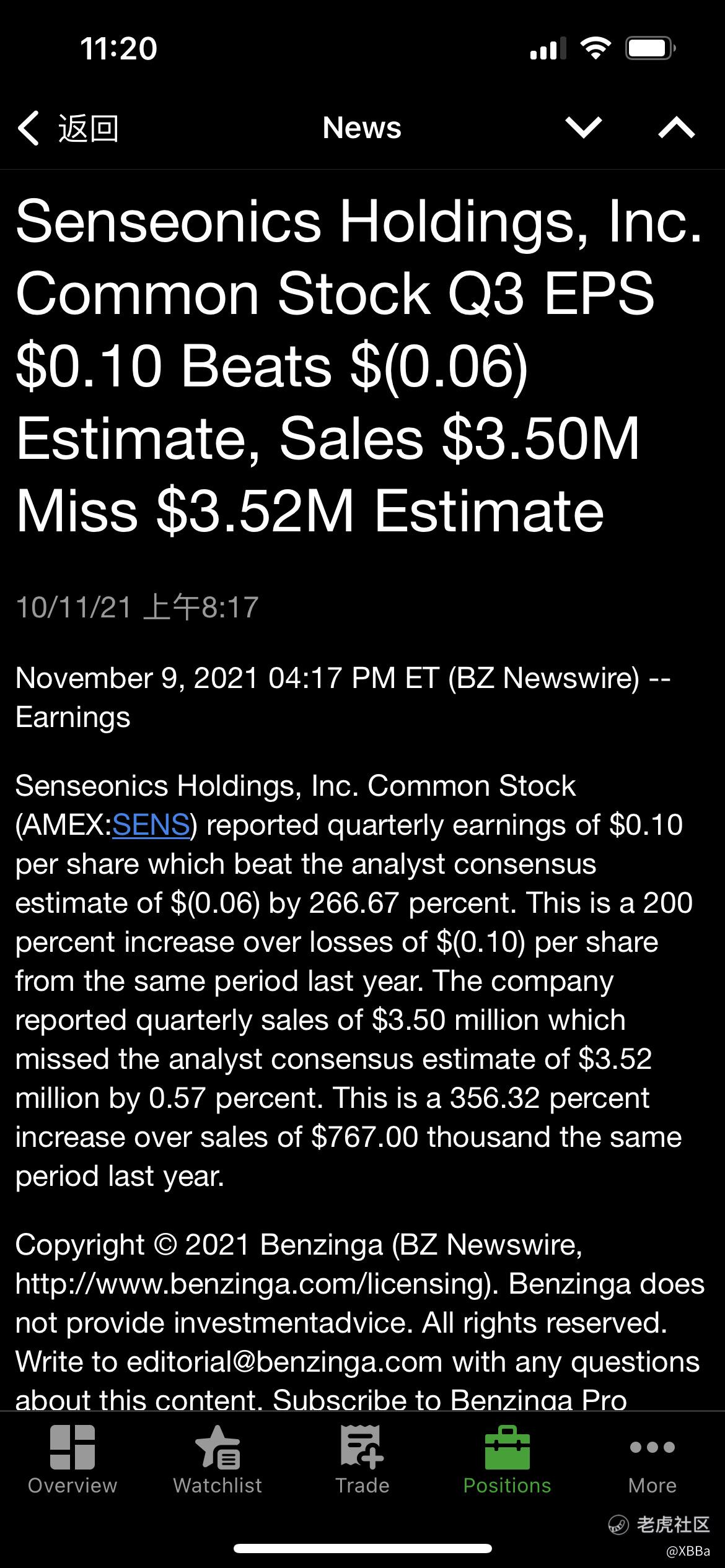Tap the Wi-Fi status icon
The width and height of the screenshot is (725, 1568).
(595, 48)
